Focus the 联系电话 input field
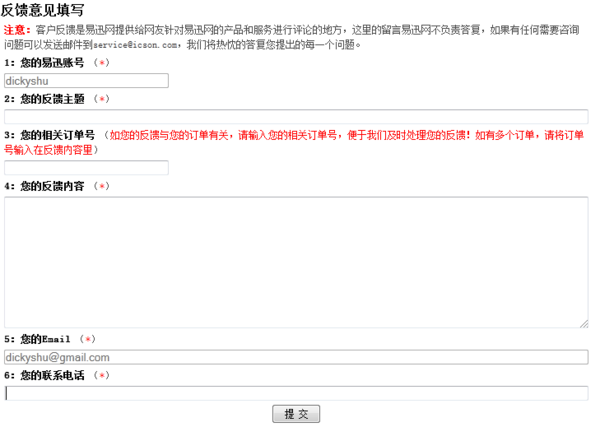Image resolution: width=600 pixels, height=427 pixels. pos(296,393)
